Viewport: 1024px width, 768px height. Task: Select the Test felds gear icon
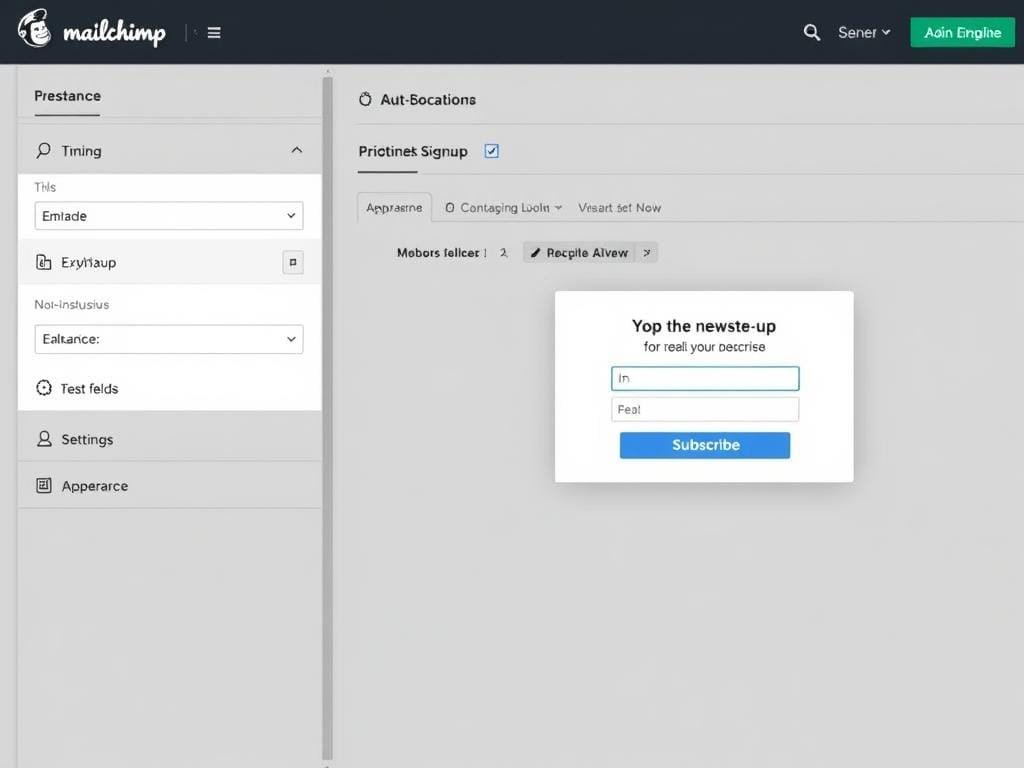[43, 388]
